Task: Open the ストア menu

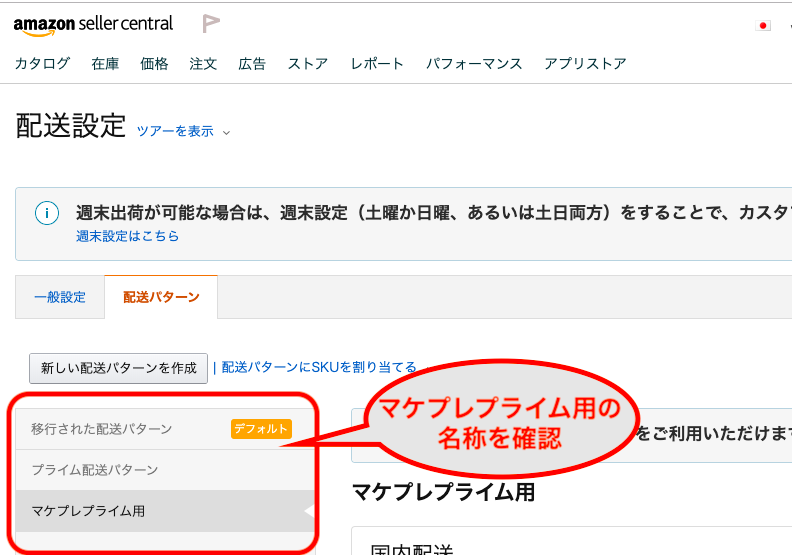Action: pos(308,64)
